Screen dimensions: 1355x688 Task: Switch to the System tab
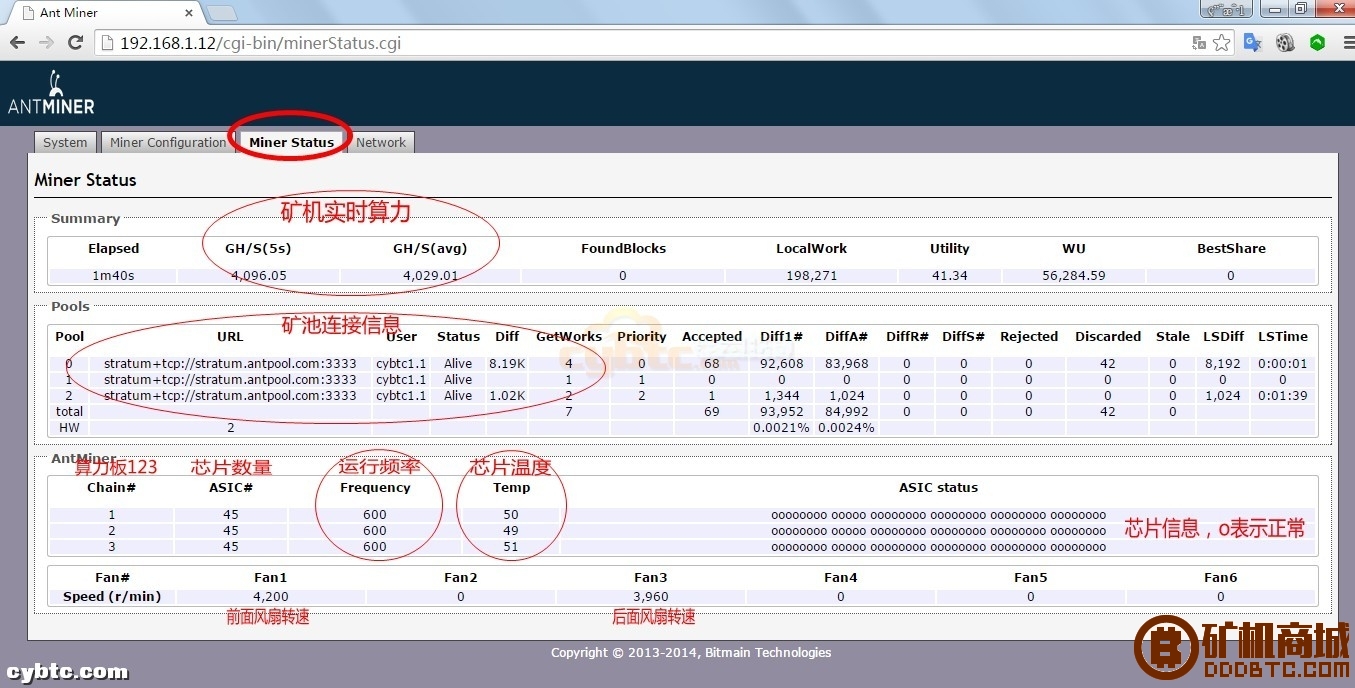[65, 142]
